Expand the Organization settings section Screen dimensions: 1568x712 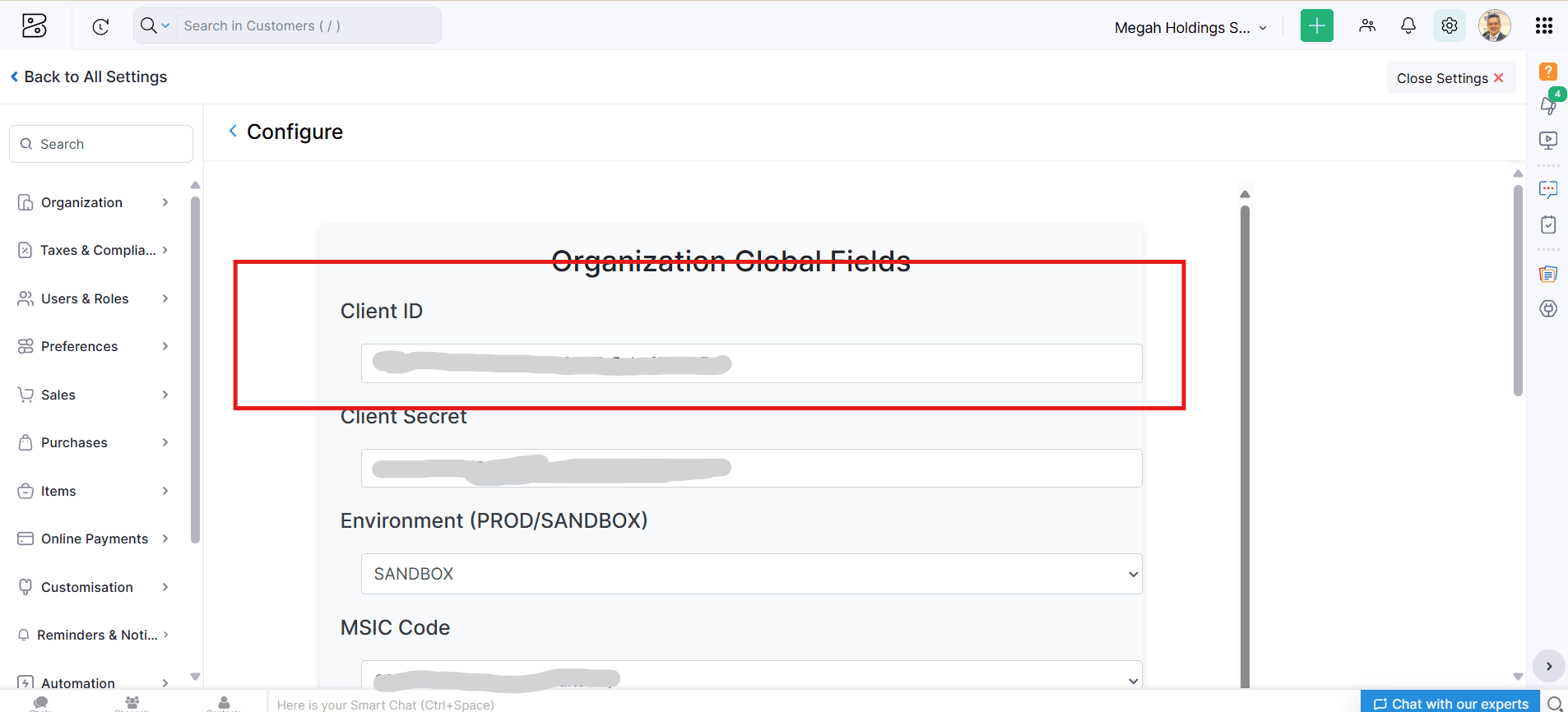[93, 202]
